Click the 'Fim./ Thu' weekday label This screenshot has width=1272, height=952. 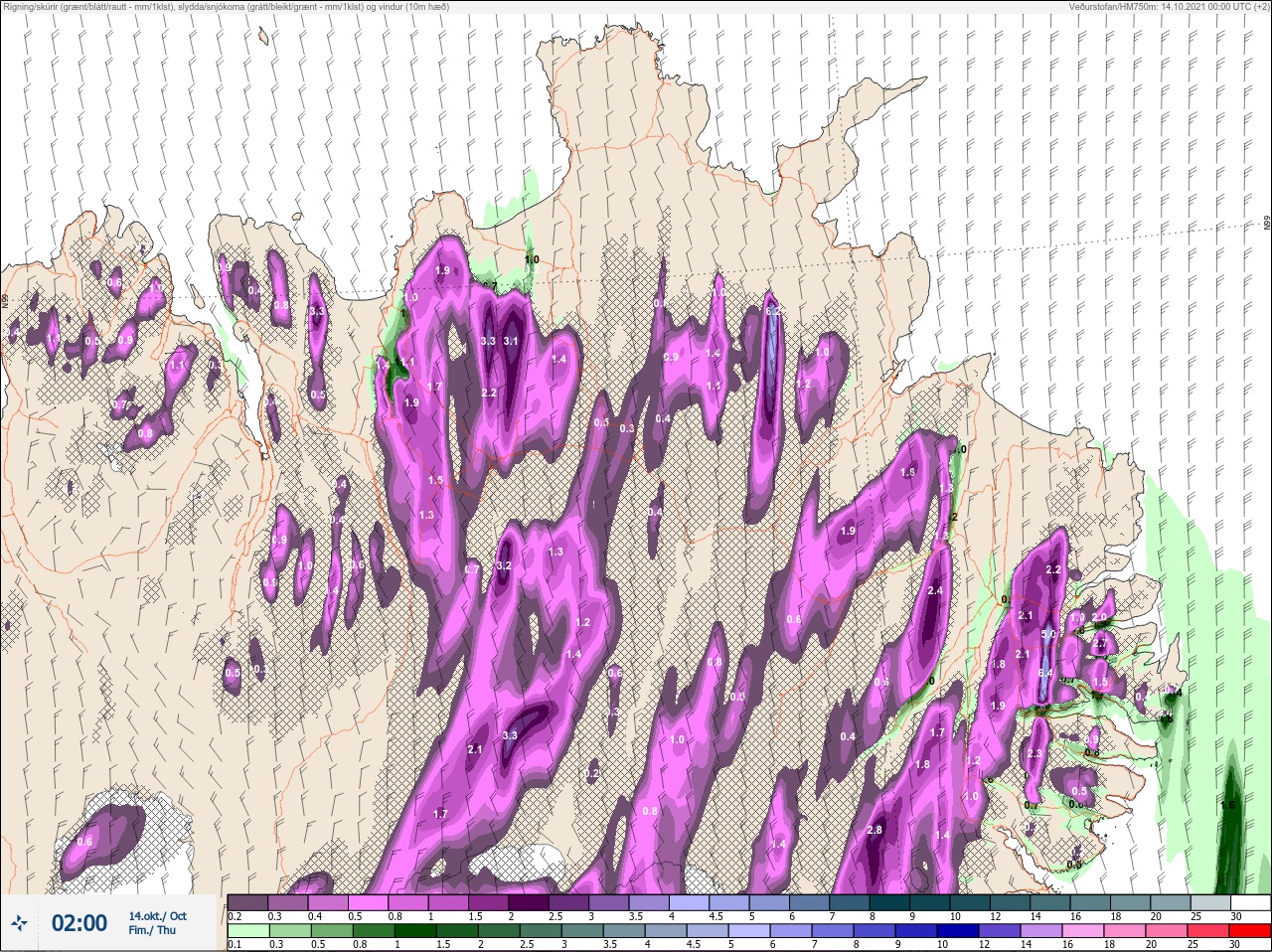(x=152, y=930)
